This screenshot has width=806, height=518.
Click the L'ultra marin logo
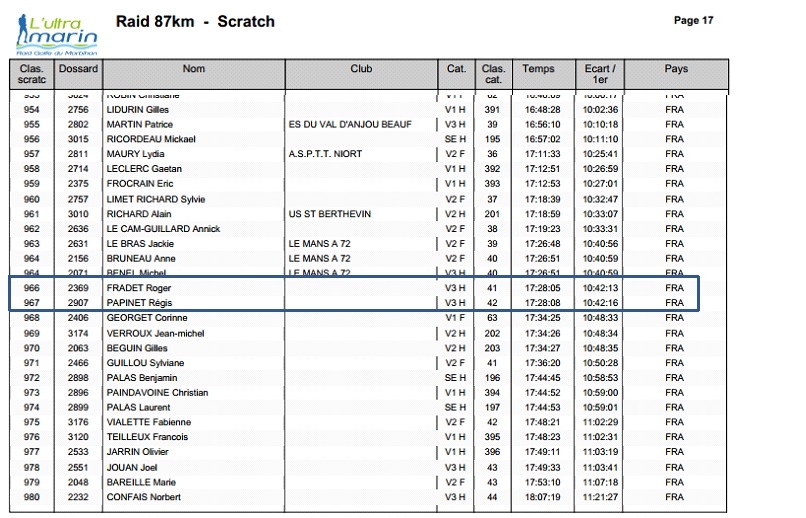pyautogui.click(x=57, y=34)
